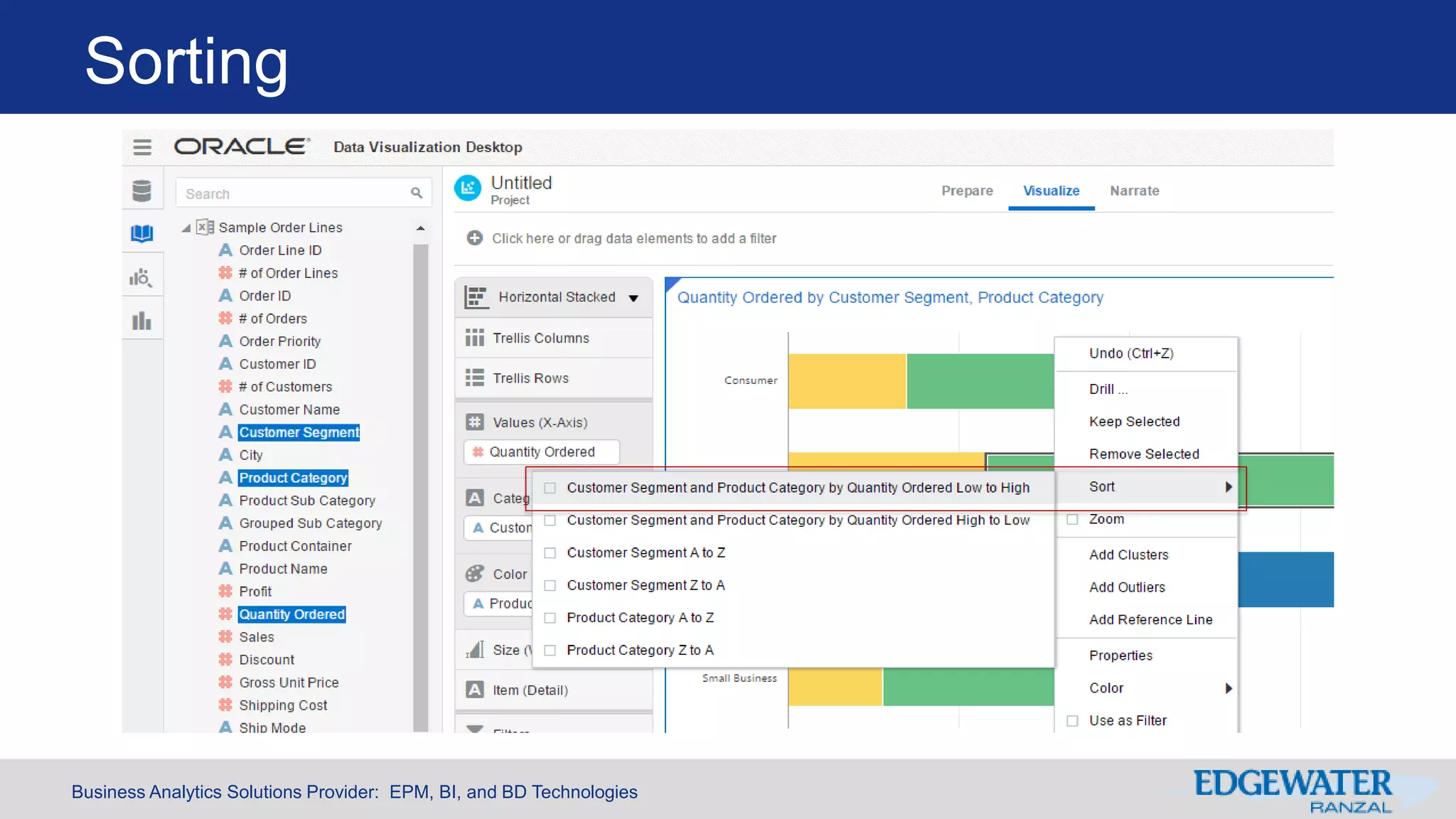Click the data panel scroll up arrow
Screen dimensions: 1456x819
[420, 228]
